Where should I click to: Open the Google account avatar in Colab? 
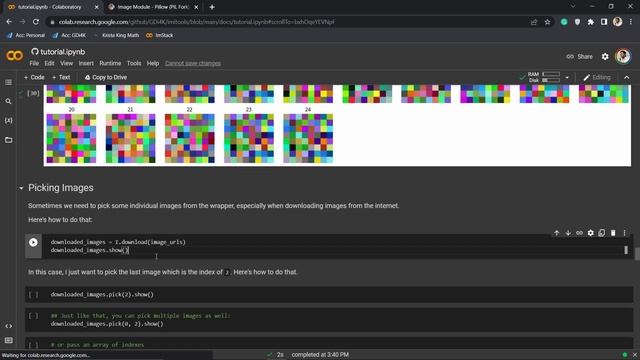pos(623,56)
